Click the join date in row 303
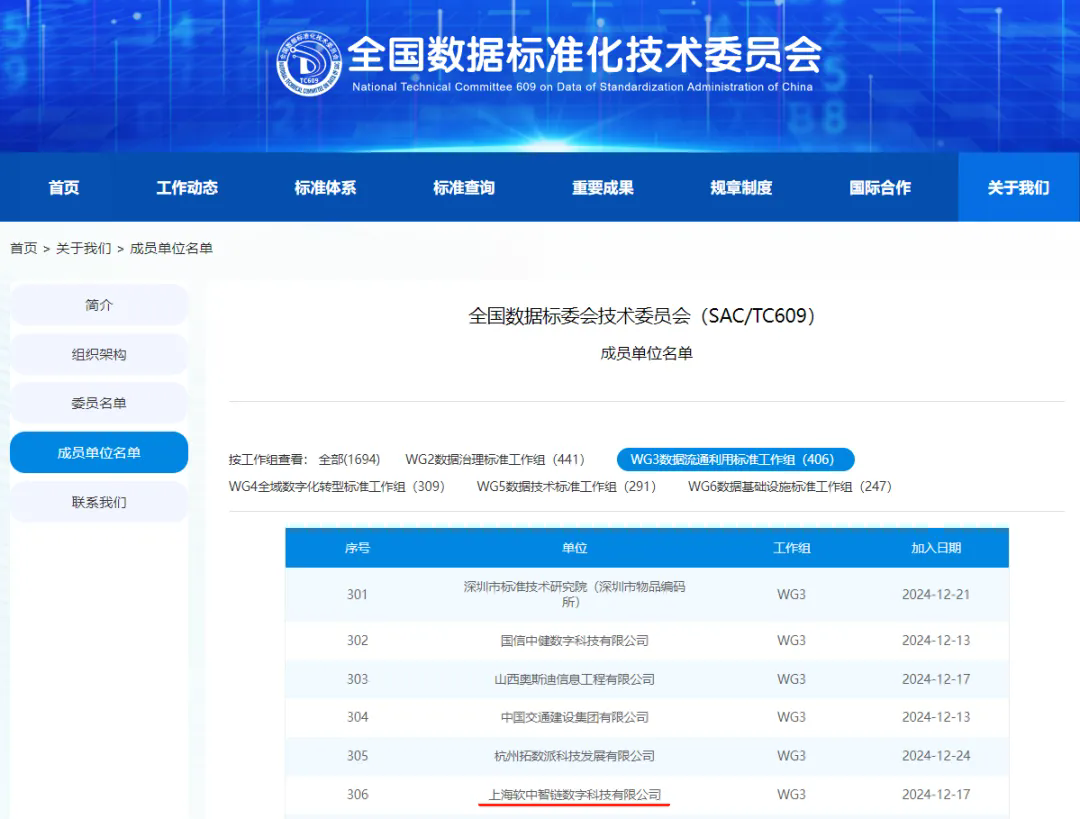This screenshot has width=1080, height=819. pos(936,679)
